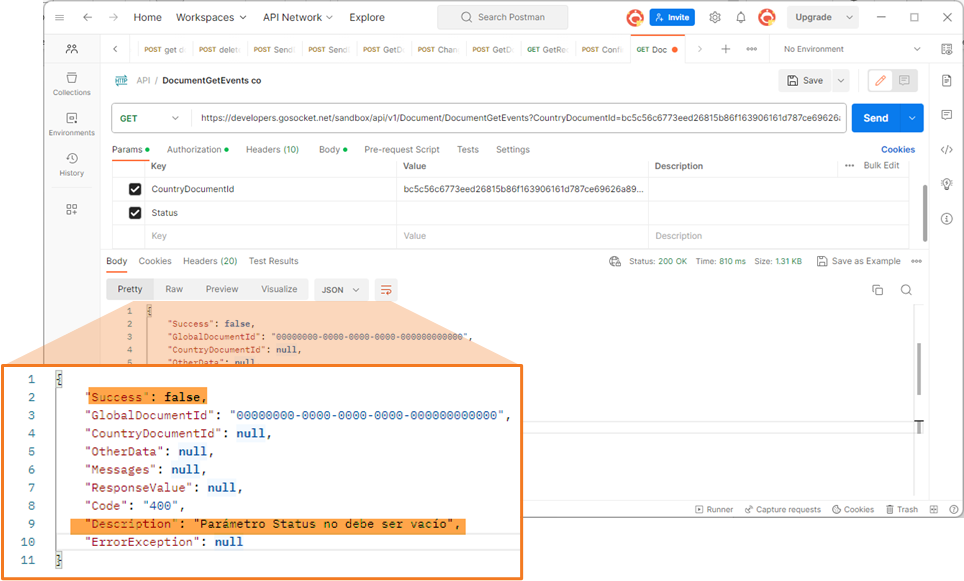The width and height of the screenshot is (964, 581).
Task: Open the GET method dropdown
Action: click(149, 118)
